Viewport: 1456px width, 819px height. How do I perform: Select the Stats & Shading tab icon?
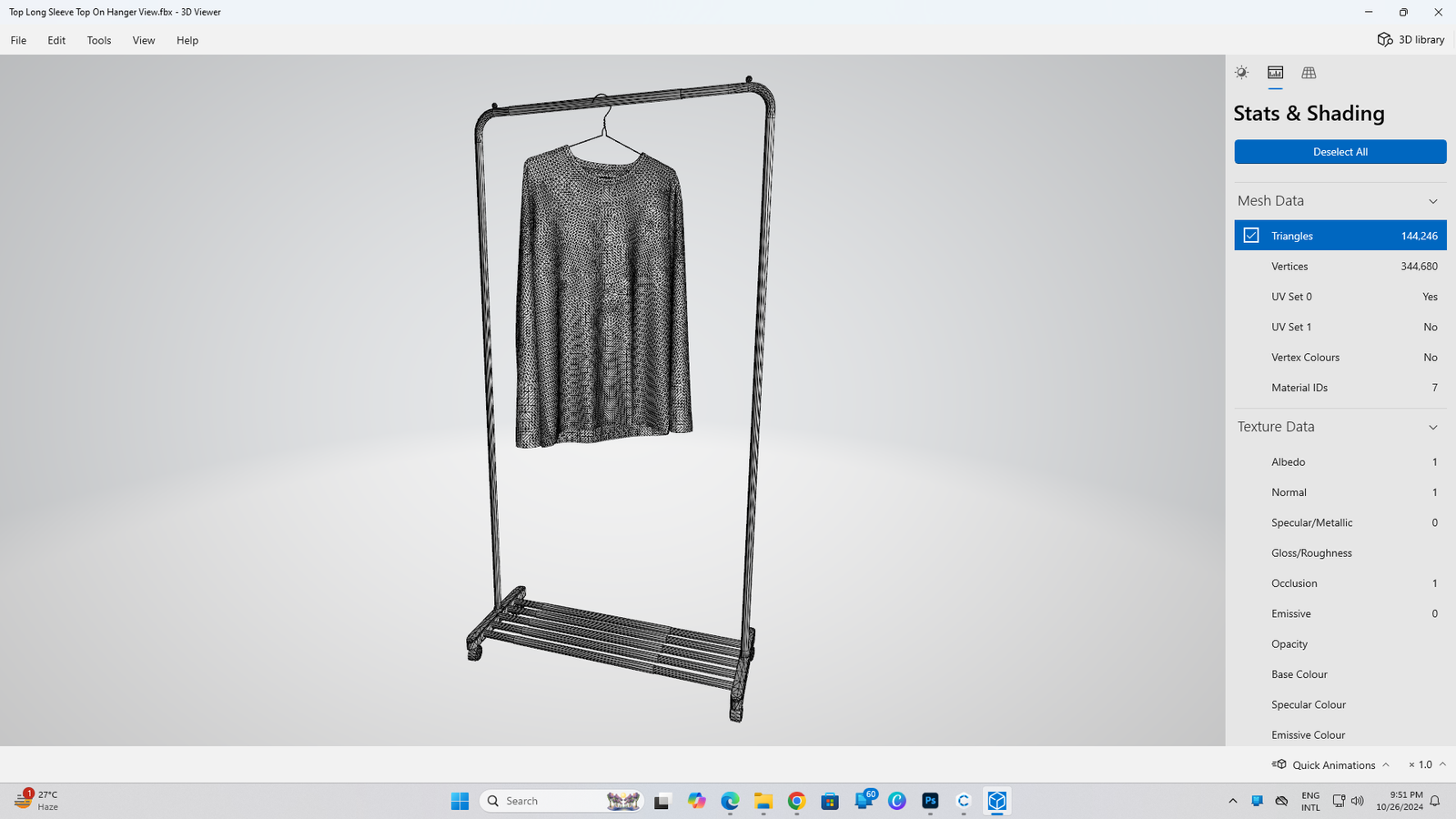(1275, 73)
